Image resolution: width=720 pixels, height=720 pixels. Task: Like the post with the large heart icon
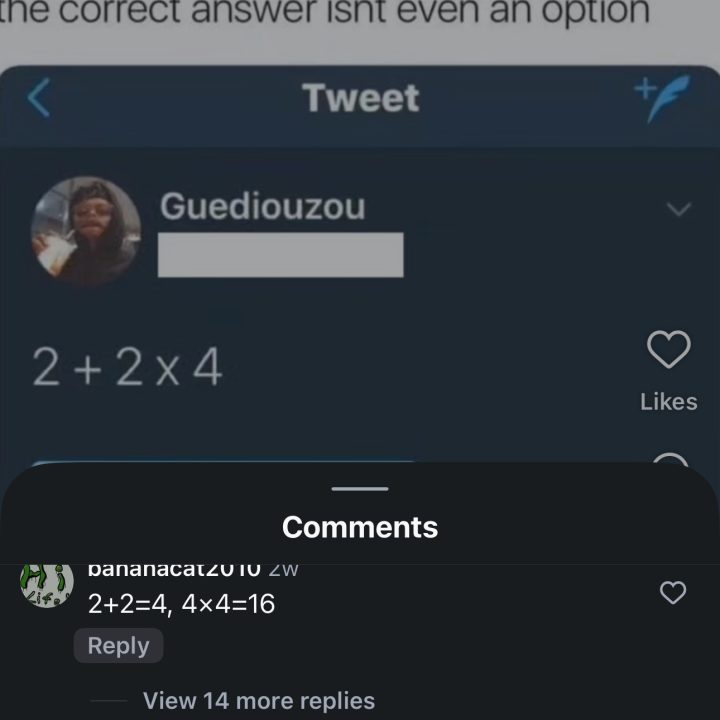[669, 349]
